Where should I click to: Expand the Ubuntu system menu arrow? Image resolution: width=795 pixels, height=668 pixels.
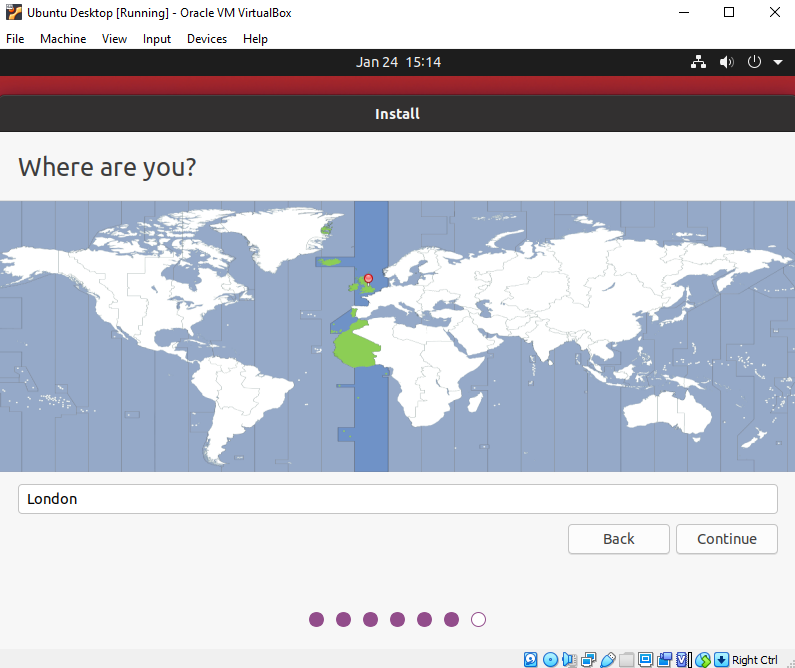[778, 62]
